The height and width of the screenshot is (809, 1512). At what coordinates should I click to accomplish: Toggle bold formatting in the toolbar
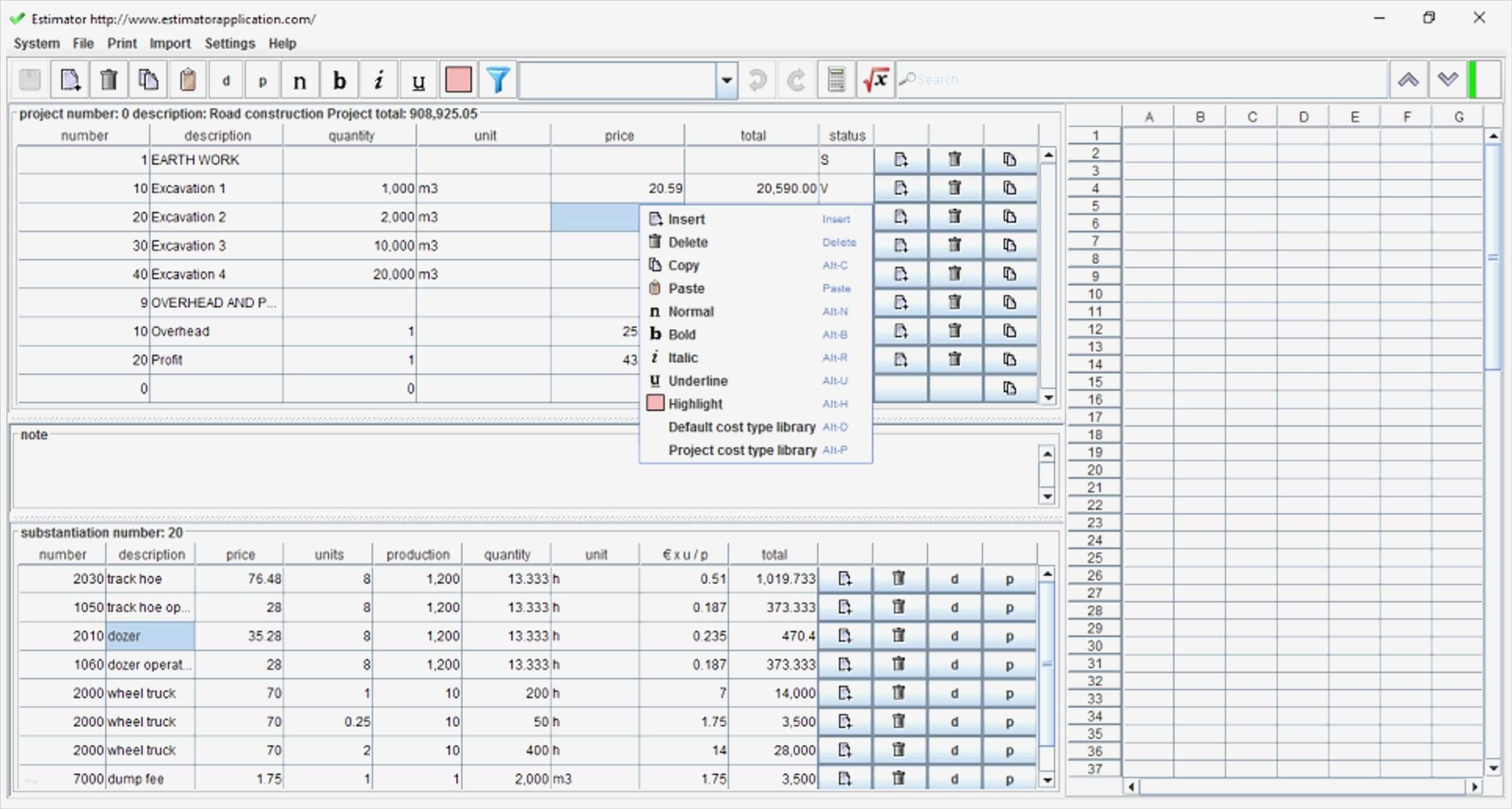pyautogui.click(x=339, y=79)
